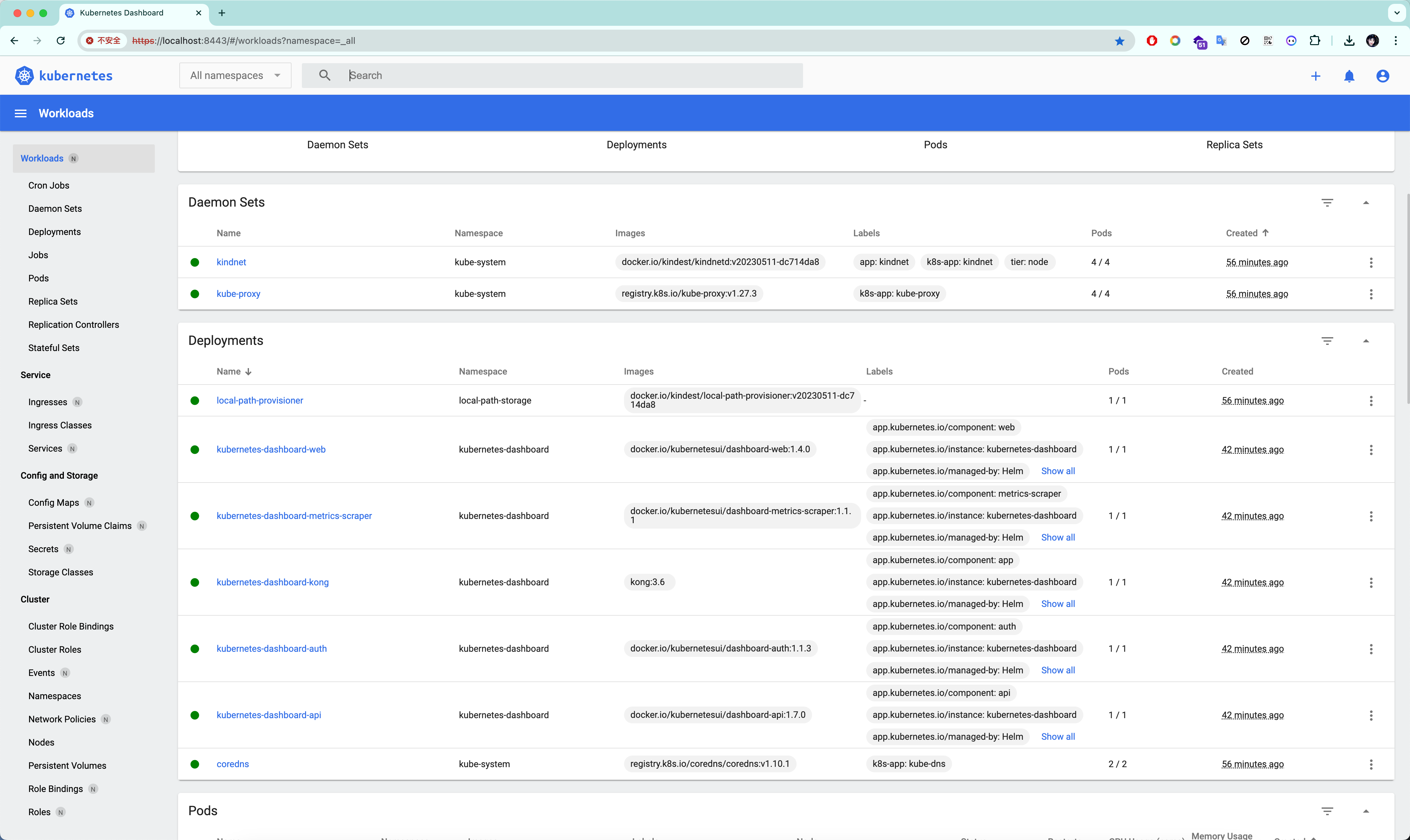Click the Daemon Sets filter icon

(1327, 203)
